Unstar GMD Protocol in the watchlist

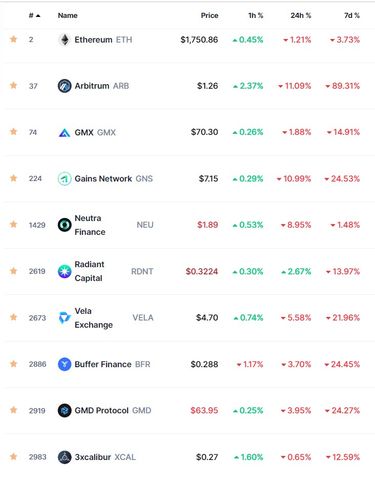coord(14,410)
